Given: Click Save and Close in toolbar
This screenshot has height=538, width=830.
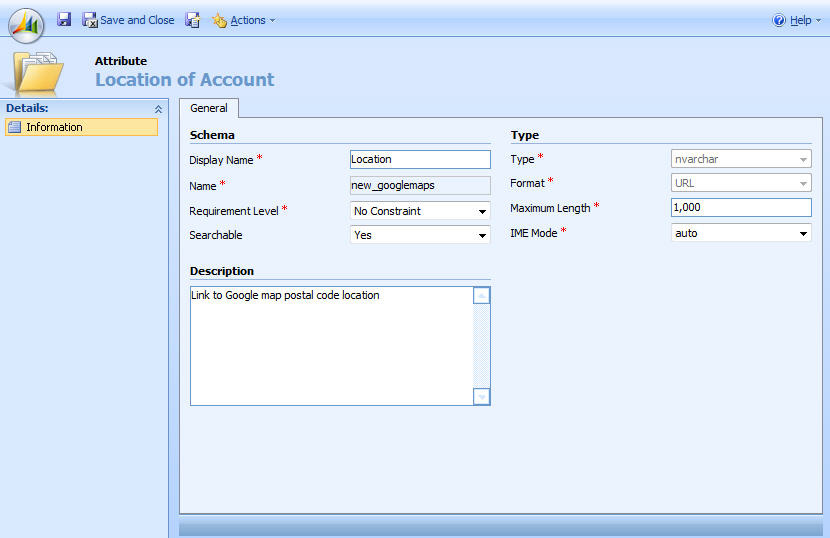Looking at the screenshot, I should point(128,20).
